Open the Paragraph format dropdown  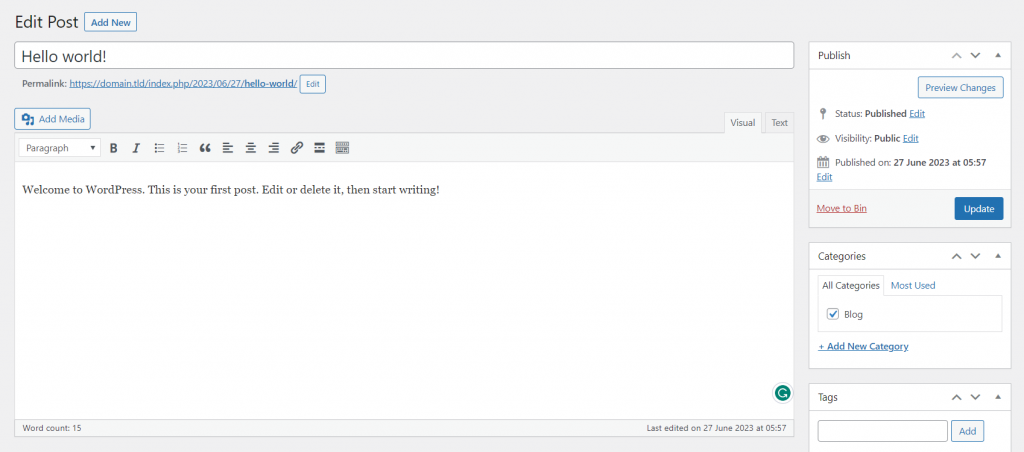point(59,148)
